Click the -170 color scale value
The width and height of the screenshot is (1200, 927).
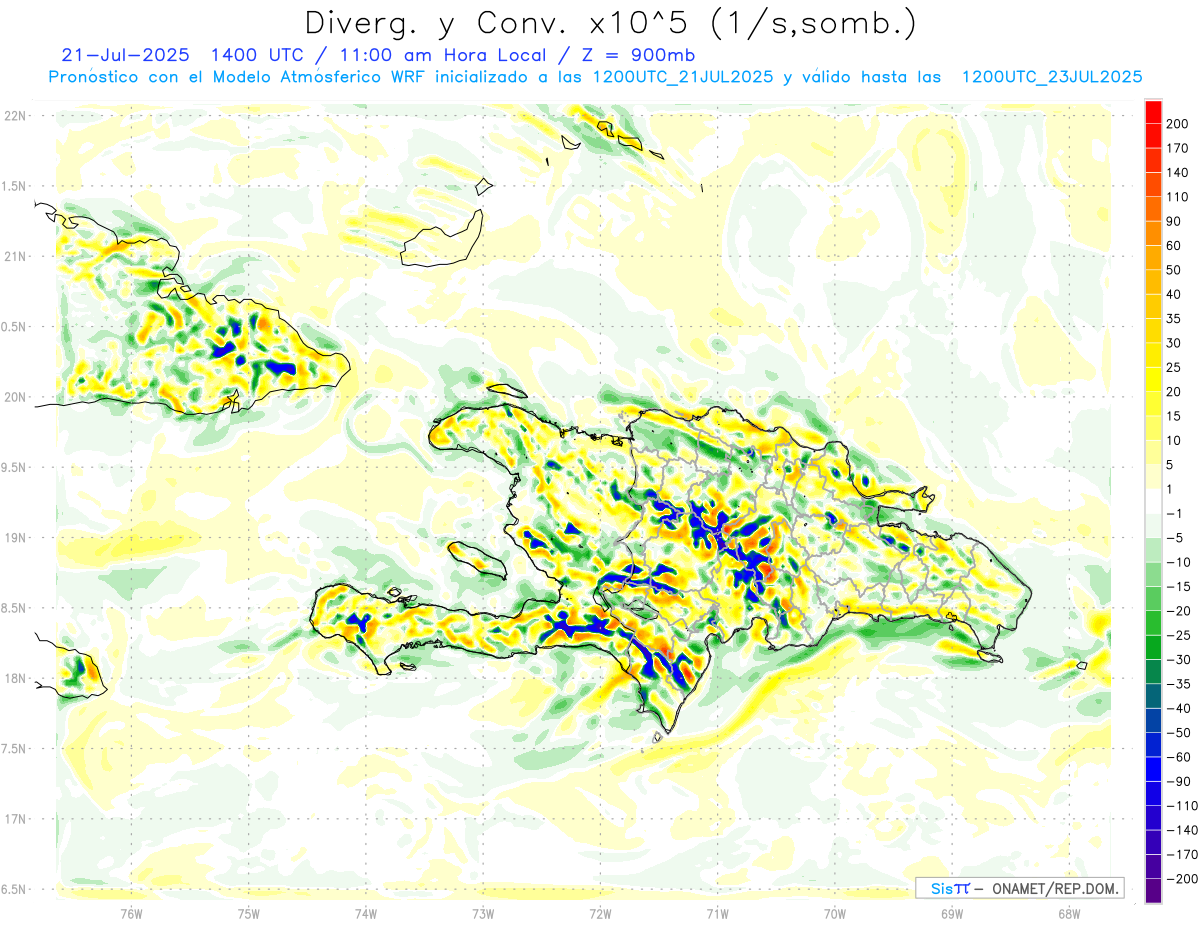pyautogui.click(x=1182, y=854)
